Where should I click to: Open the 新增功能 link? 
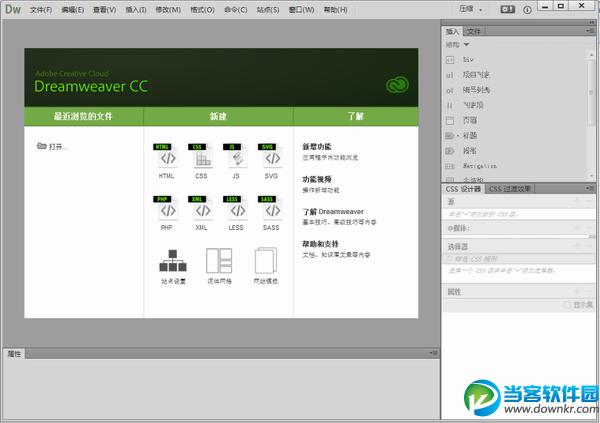(x=316, y=147)
